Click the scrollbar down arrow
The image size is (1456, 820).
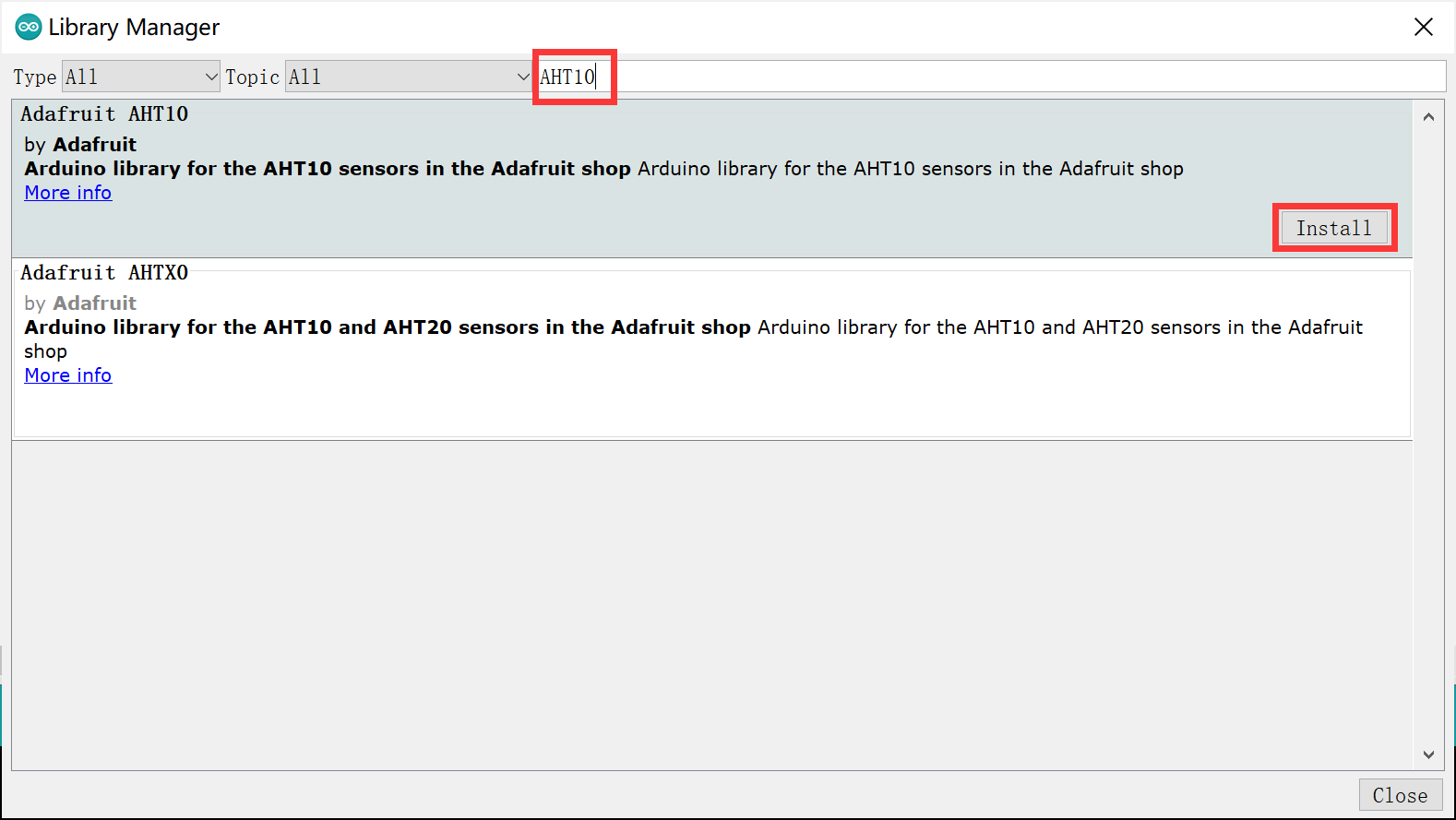pos(1428,755)
